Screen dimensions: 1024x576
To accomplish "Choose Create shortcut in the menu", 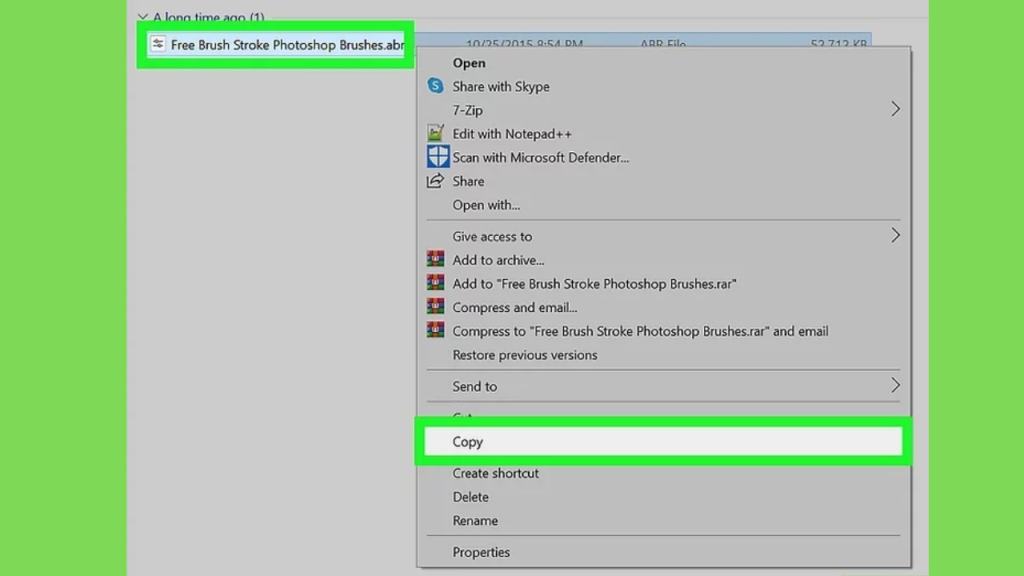I will pyautogui.click(x=495, y=473).
